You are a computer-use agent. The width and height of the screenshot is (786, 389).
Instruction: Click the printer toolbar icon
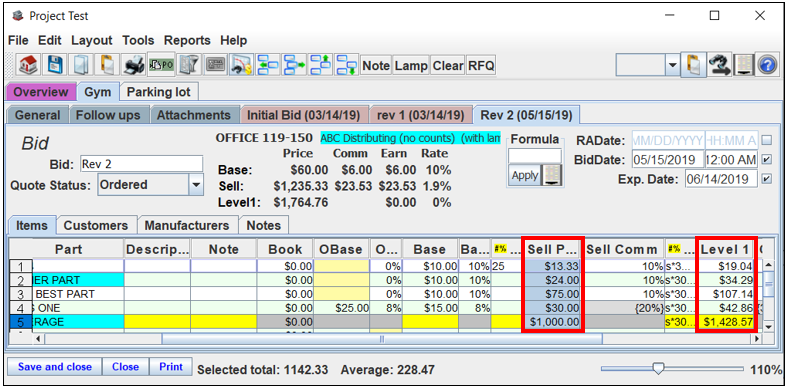(x=134, y=65)
